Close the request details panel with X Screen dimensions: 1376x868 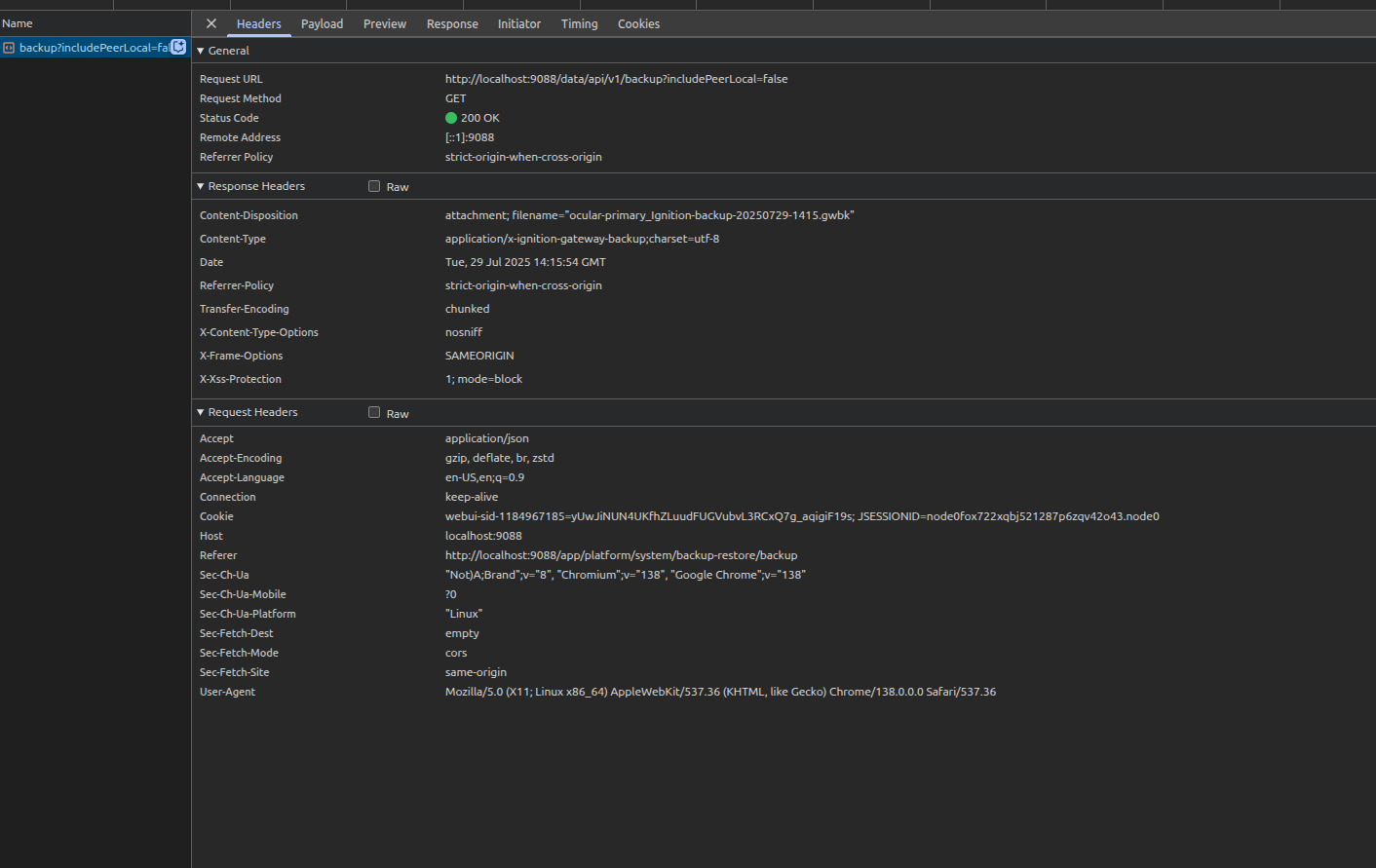click(x=211, y=23)
